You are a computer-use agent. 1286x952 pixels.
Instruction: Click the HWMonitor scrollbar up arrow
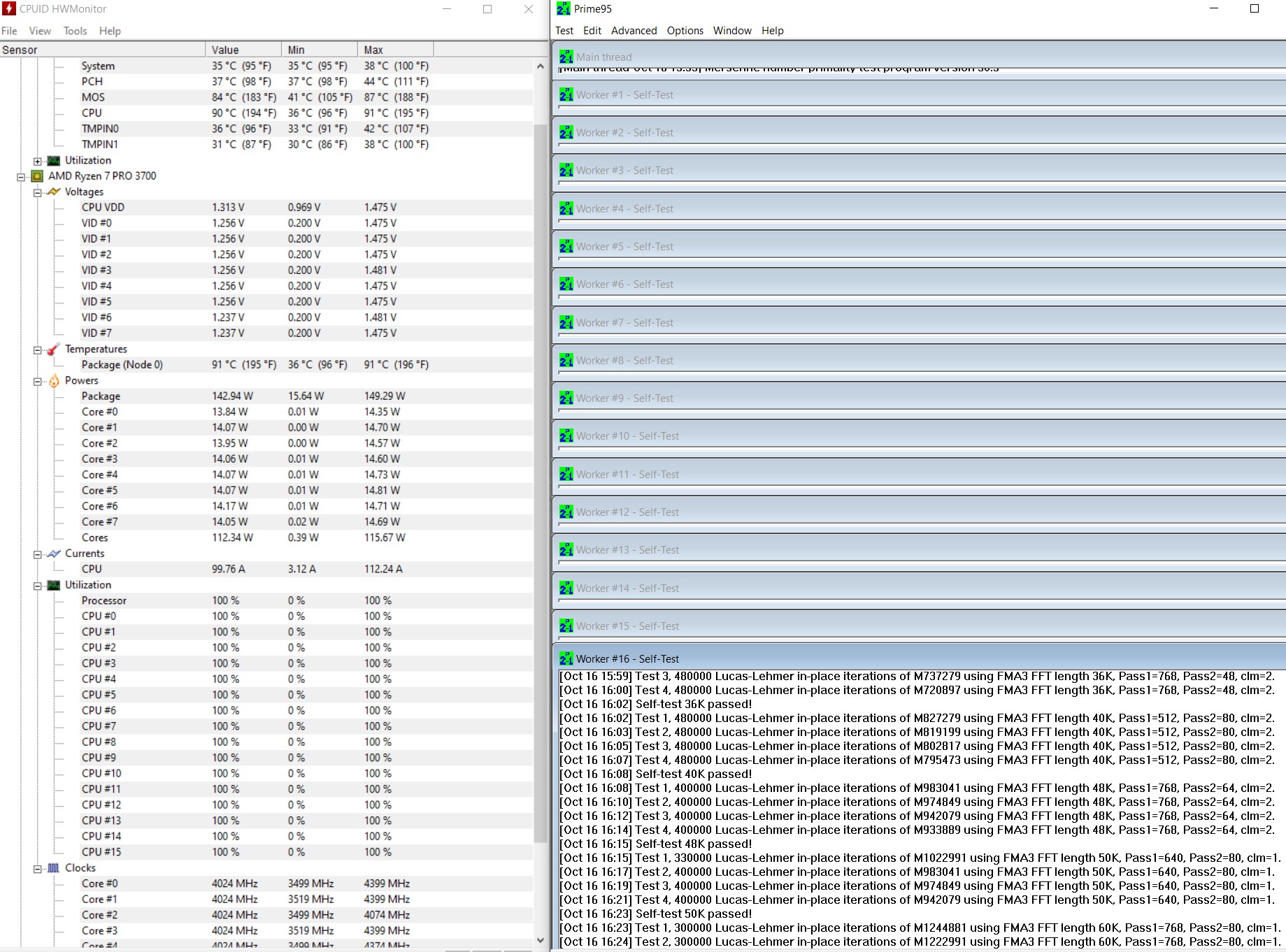coord(540,66)
